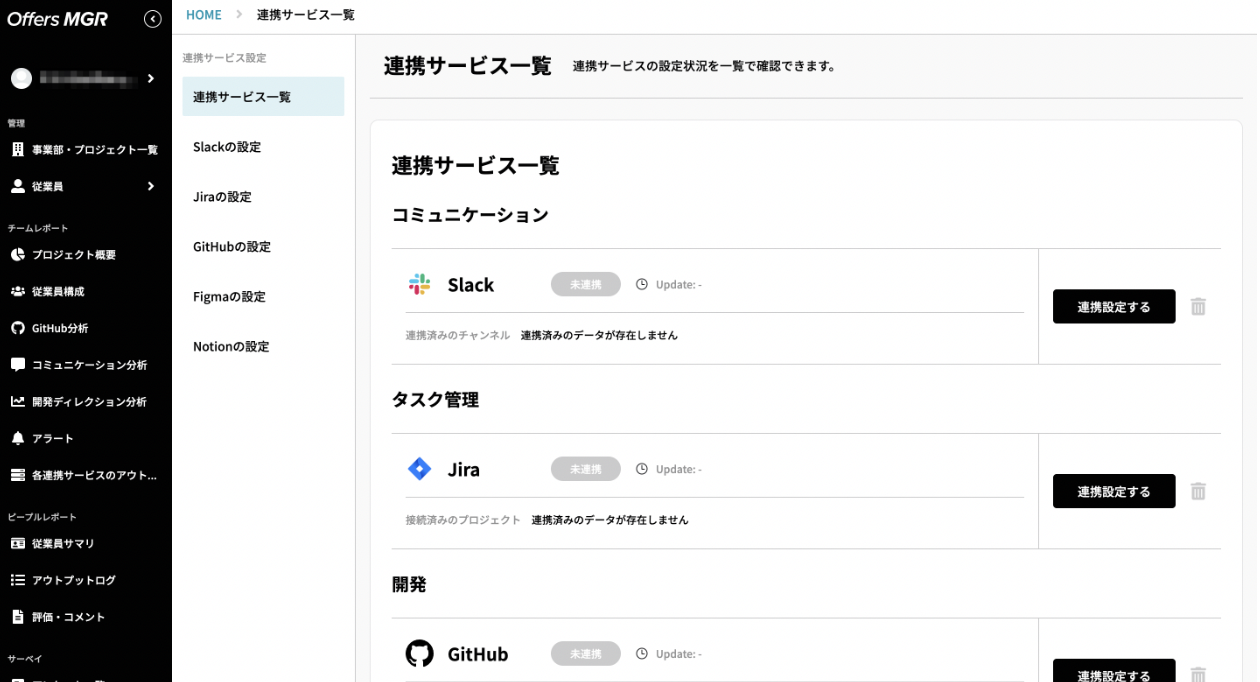Click the Jira logo icon

[x=420, y=469]
